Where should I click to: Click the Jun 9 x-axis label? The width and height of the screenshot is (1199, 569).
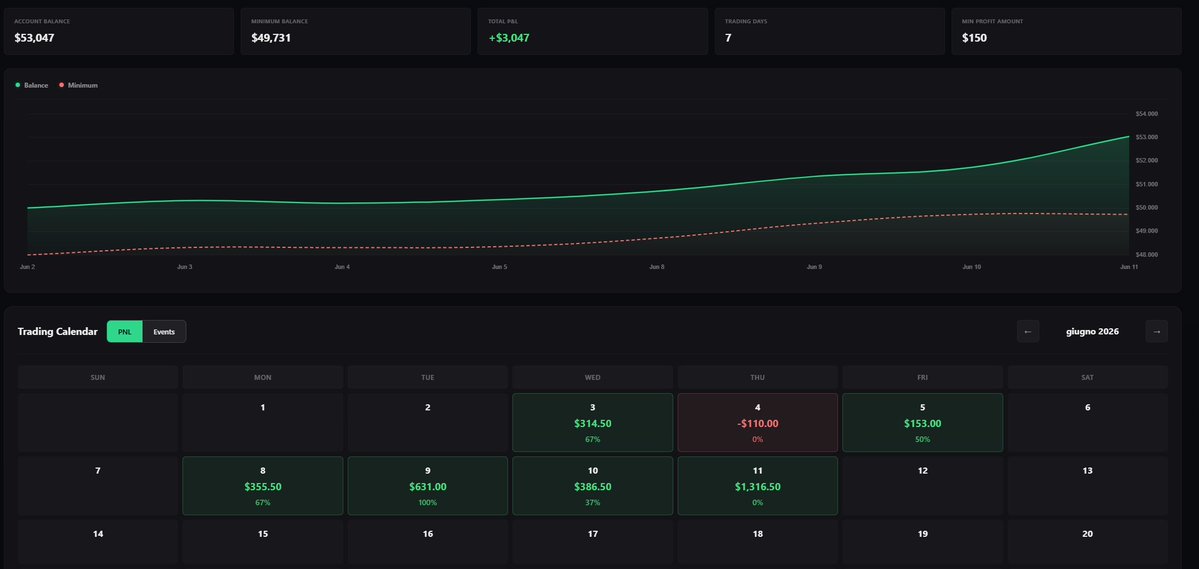pos(814,267)
